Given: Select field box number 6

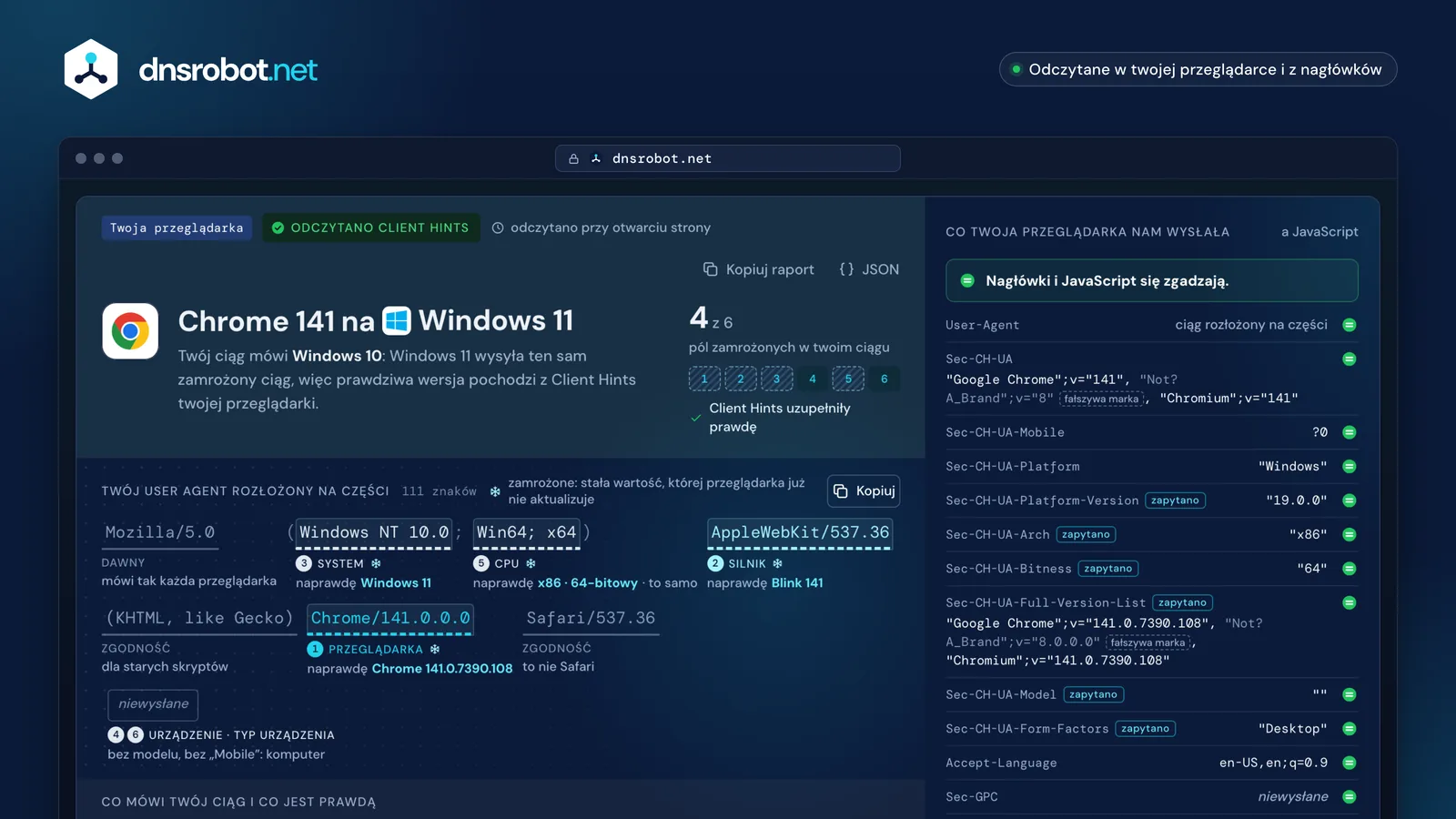Looking at the screenshot, I should [885, 379].
